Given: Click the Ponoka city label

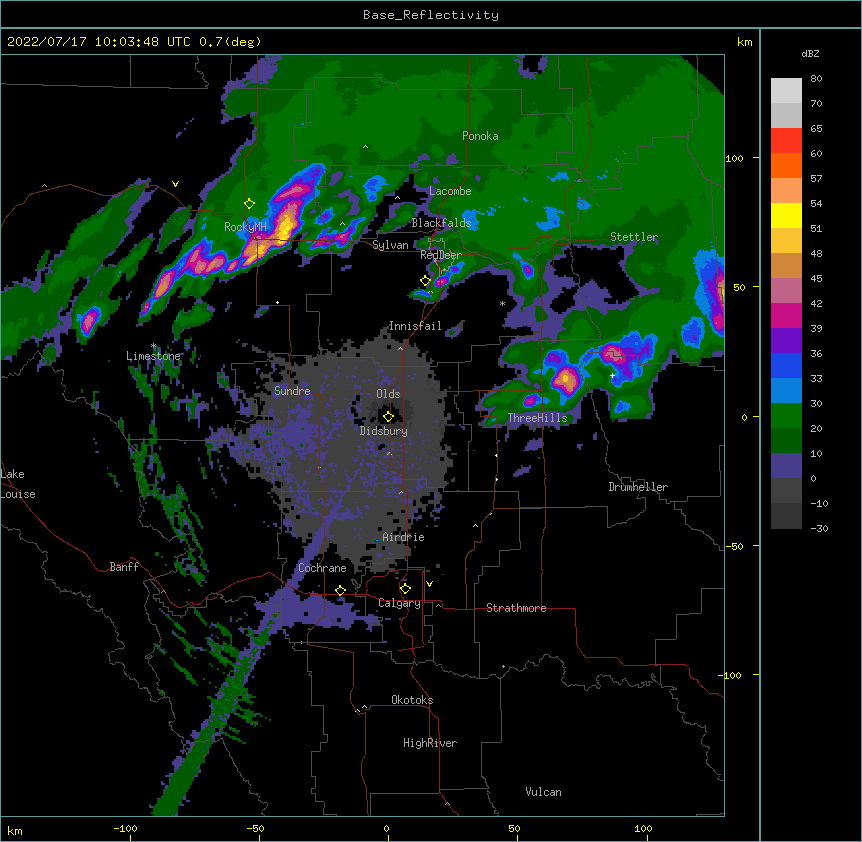Looking at the screenshot, I should click(480, 136).
